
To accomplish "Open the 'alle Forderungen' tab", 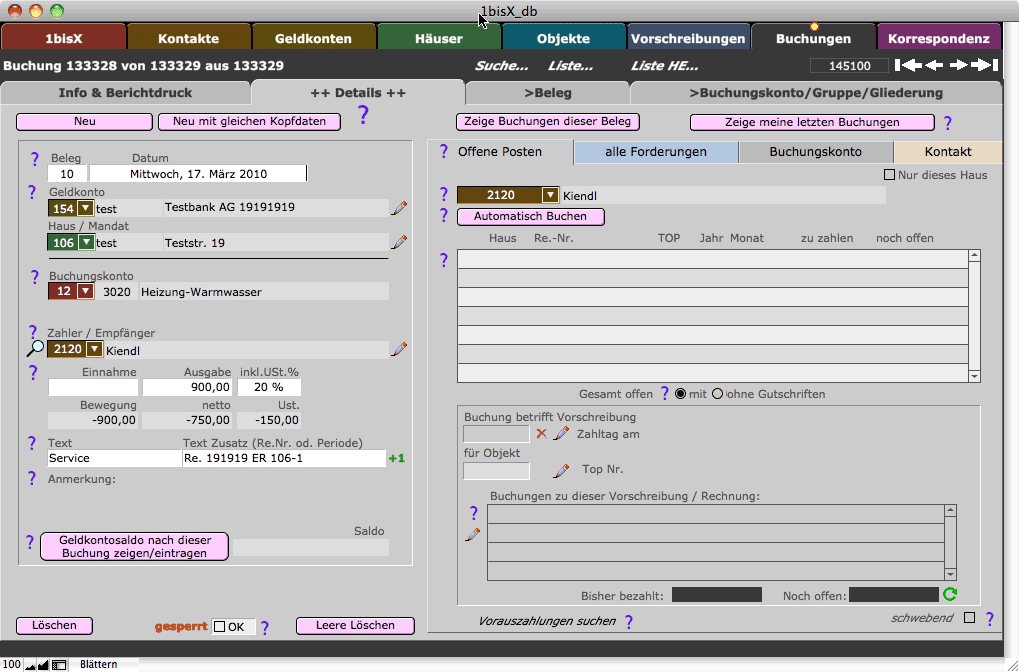I will click(x=655, y=152).
